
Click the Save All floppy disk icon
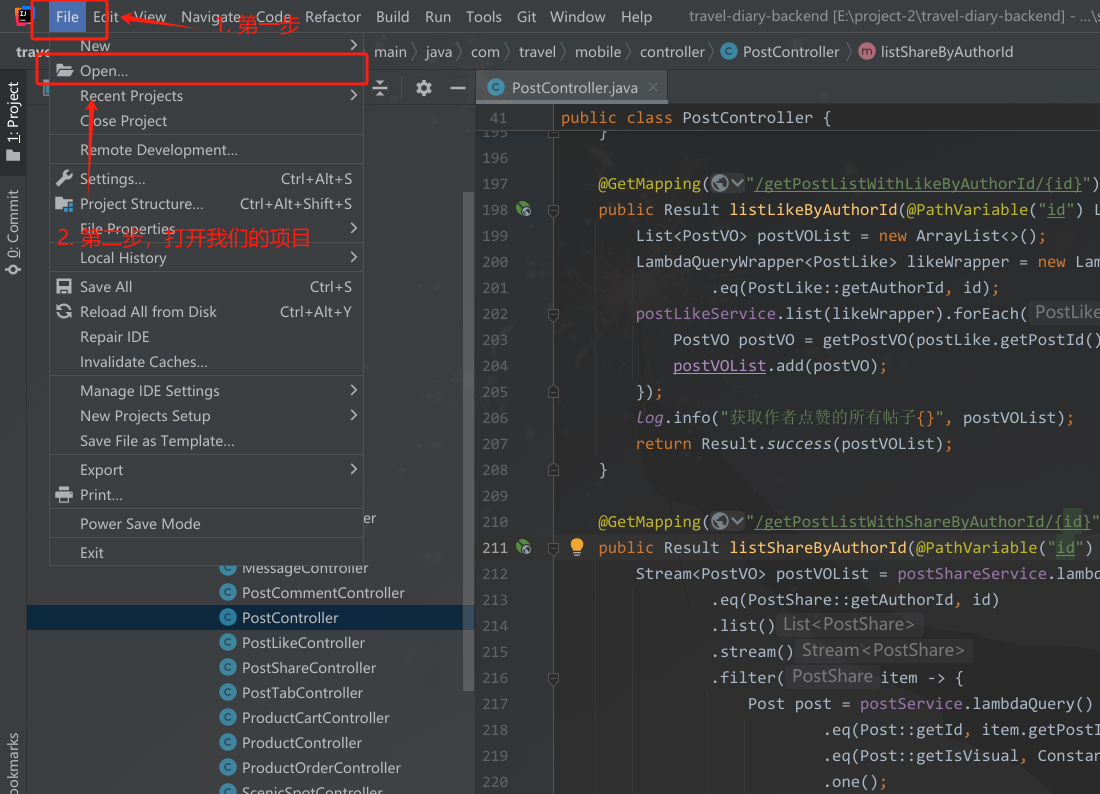tap(64, 286)
